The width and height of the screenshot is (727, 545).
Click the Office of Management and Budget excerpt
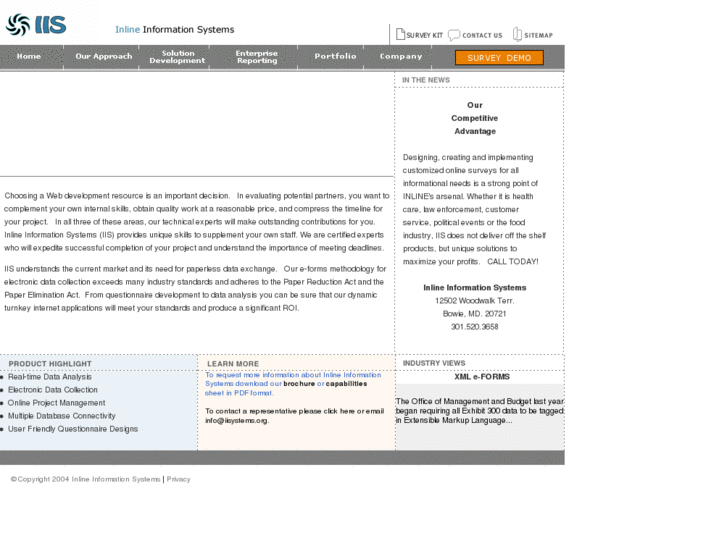pyautogui.click(x=480, y=411)
